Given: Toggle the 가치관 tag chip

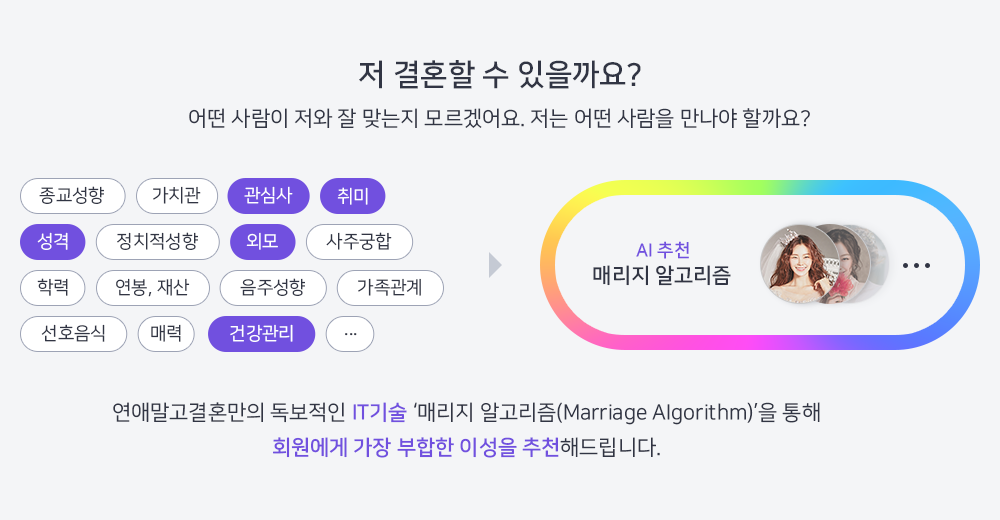Looking at the screenshot, I should 177,196.
